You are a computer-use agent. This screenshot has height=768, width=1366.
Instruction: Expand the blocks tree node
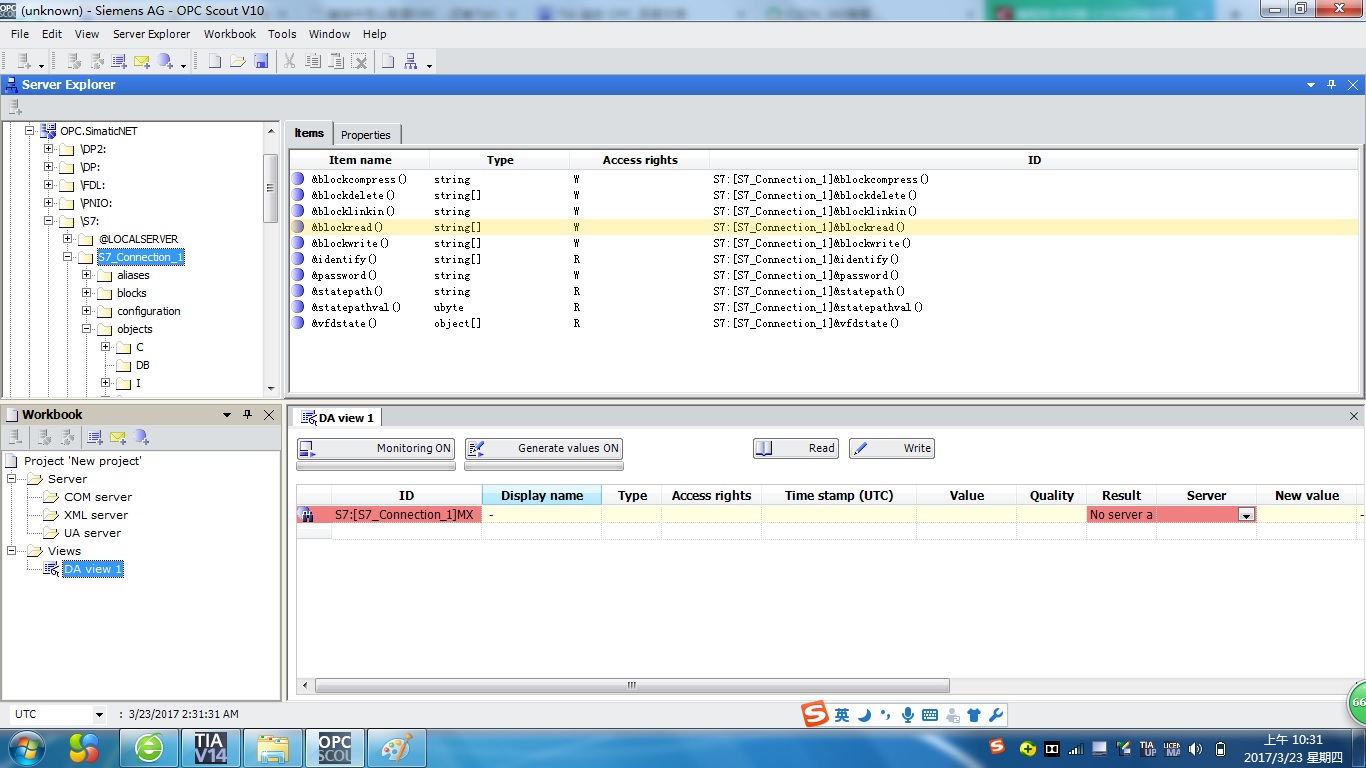86,293
